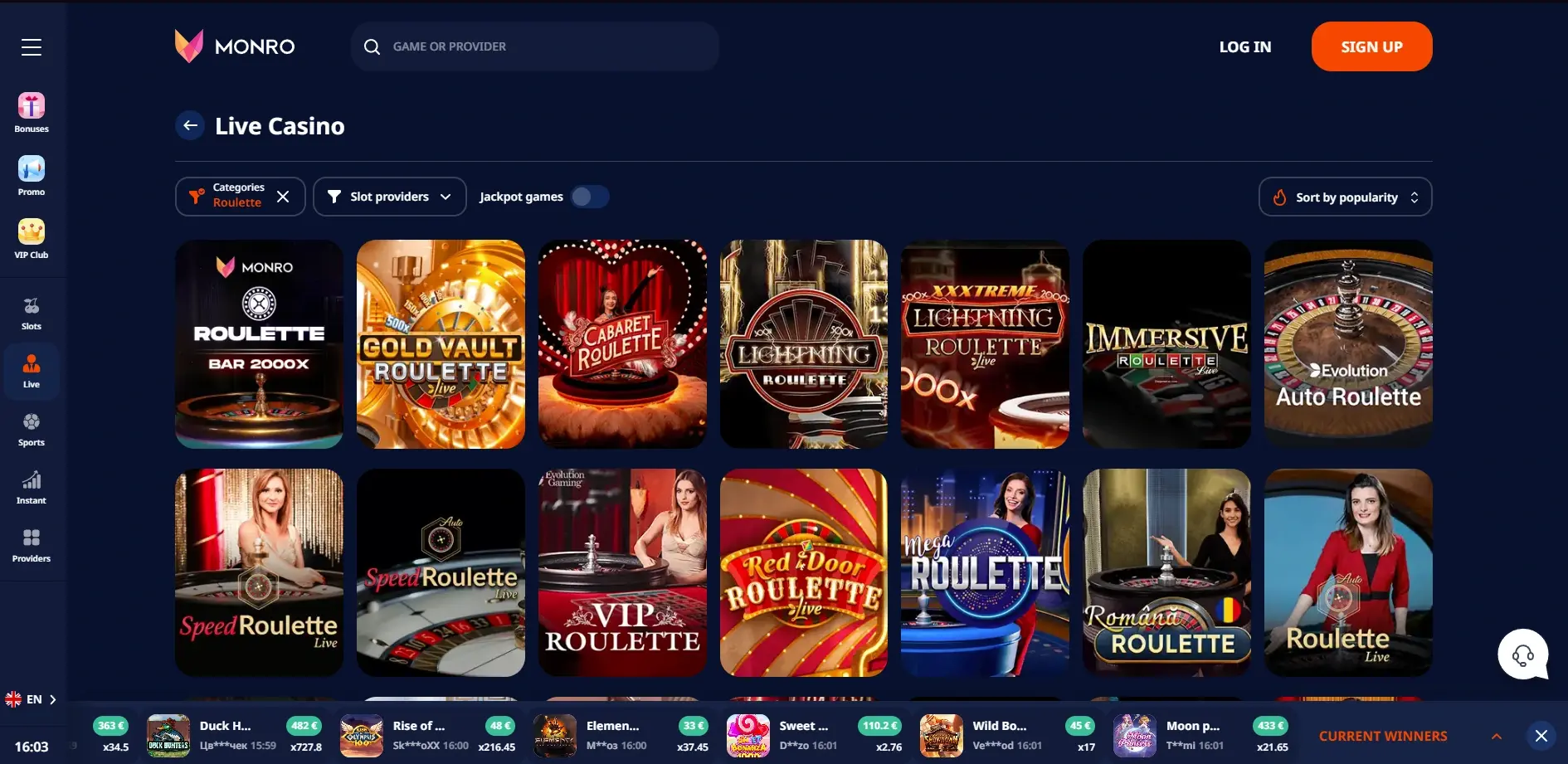1568x764 pixels.
Task: Remove the Roulette category filter
Action: (283, 197)
